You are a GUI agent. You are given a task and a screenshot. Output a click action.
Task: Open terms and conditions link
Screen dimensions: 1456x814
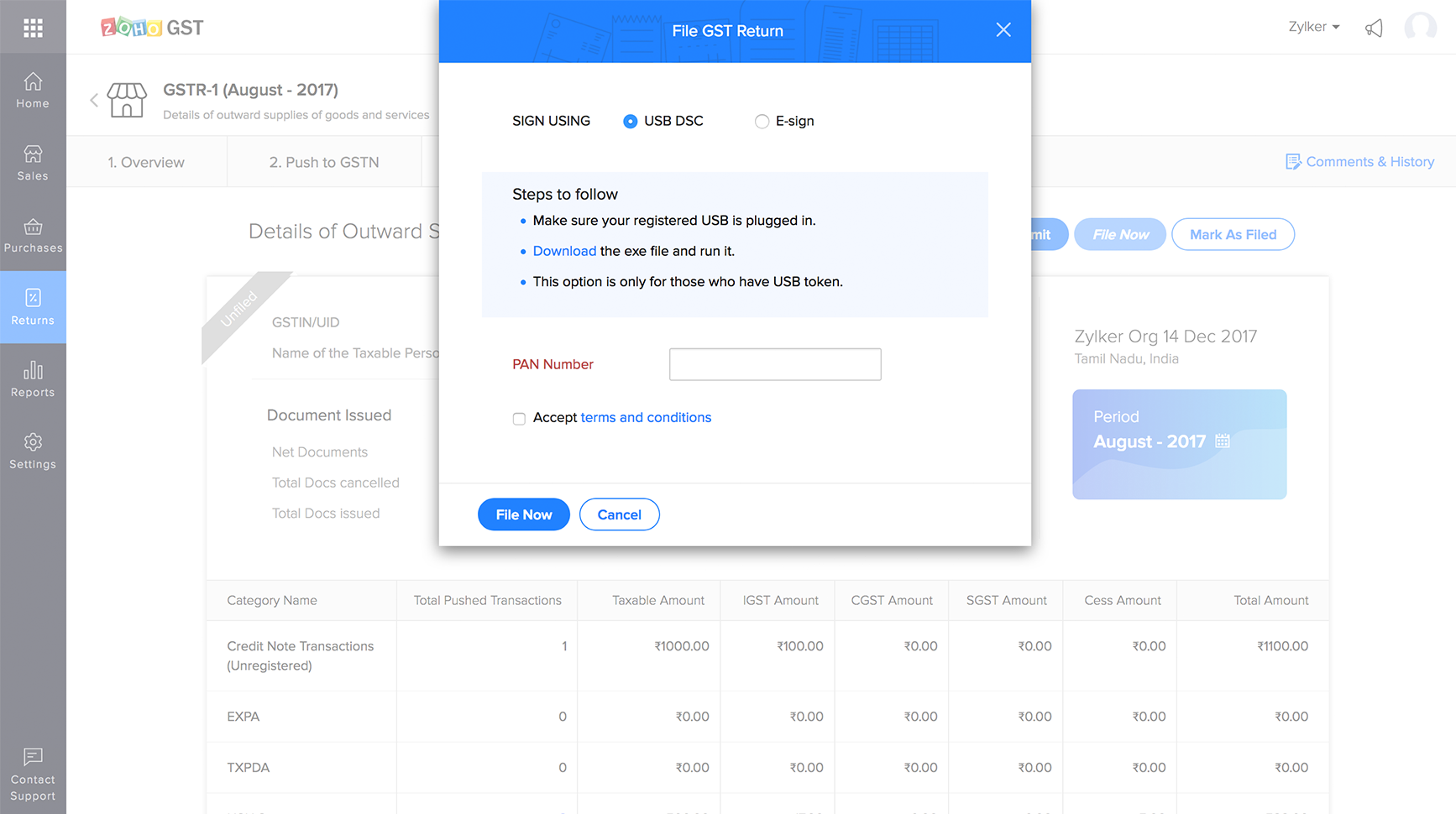(x=646, y=417)
